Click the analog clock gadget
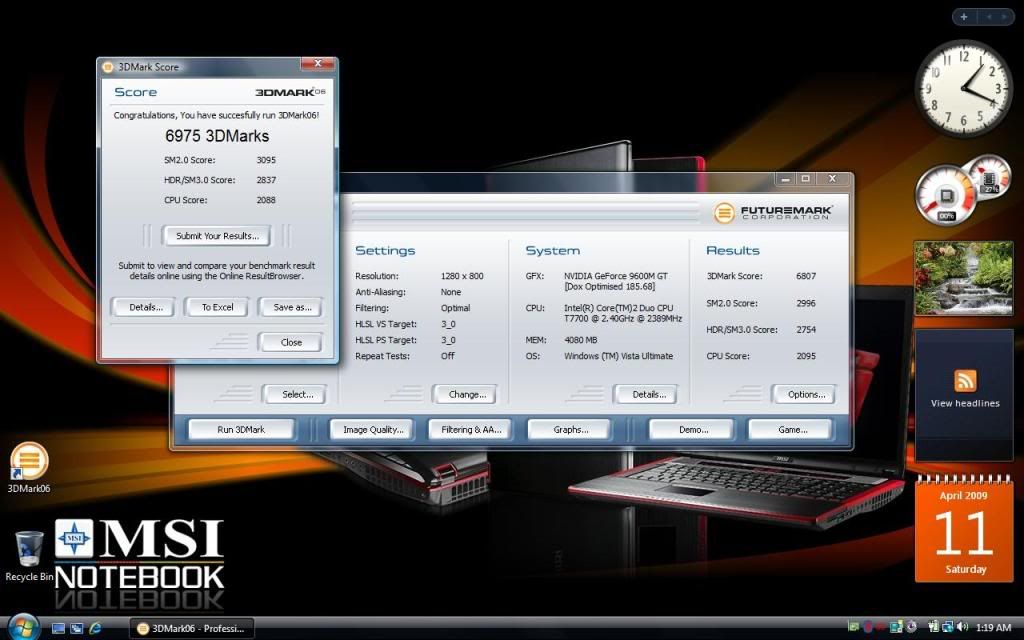This screenshot has height=640, width=1024. click(x=963, y=89)
